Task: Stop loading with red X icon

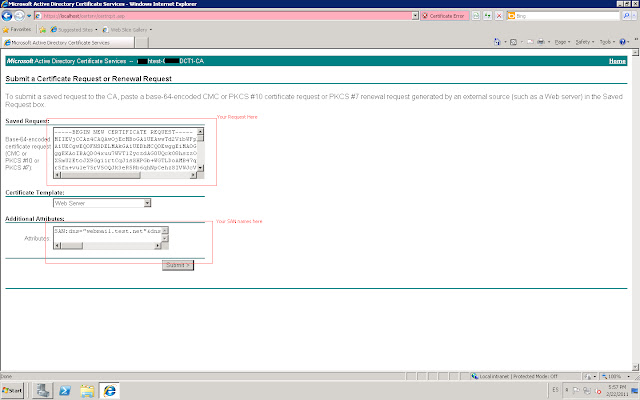Action: [499, 16]
